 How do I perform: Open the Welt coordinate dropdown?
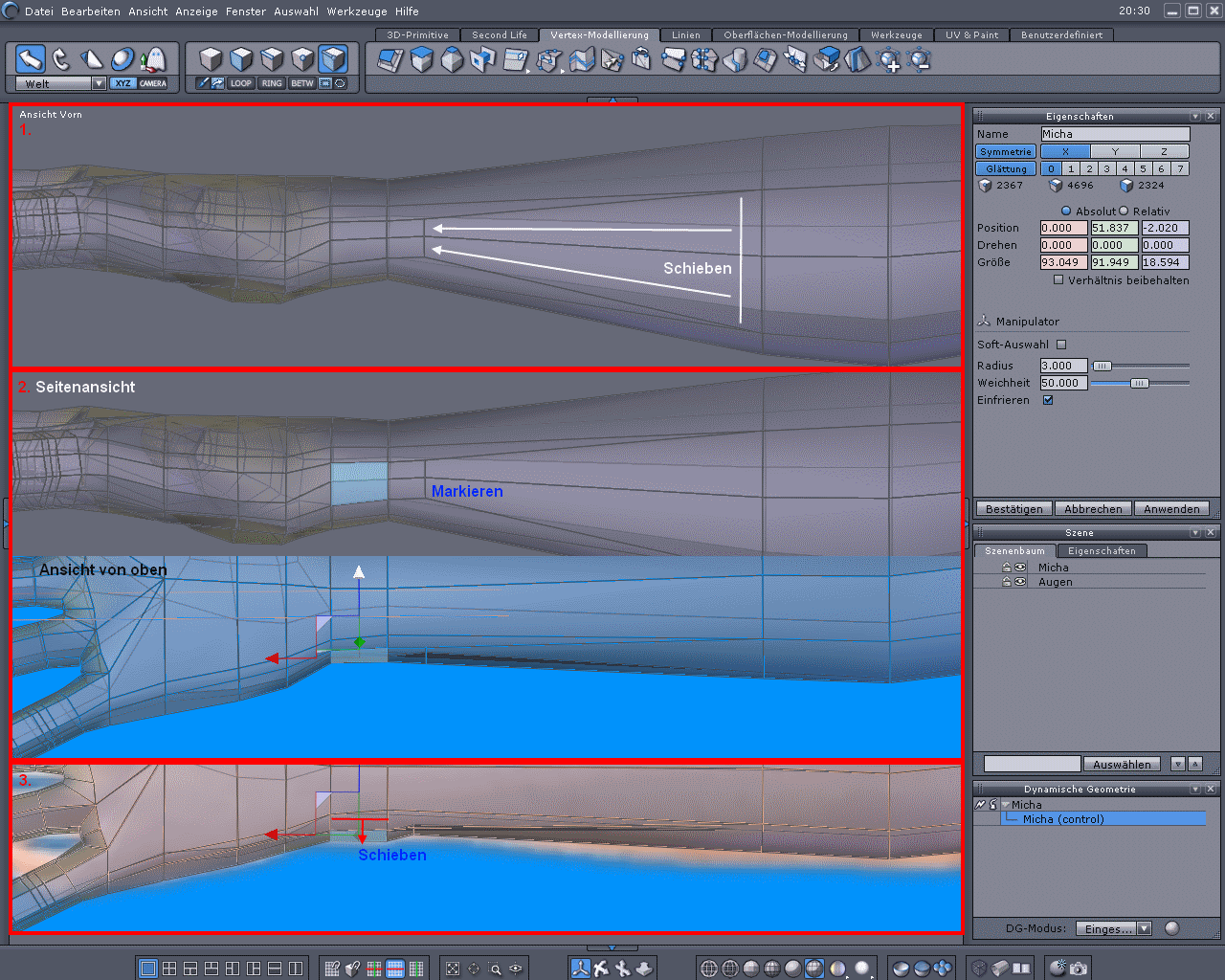coord(99,83)
